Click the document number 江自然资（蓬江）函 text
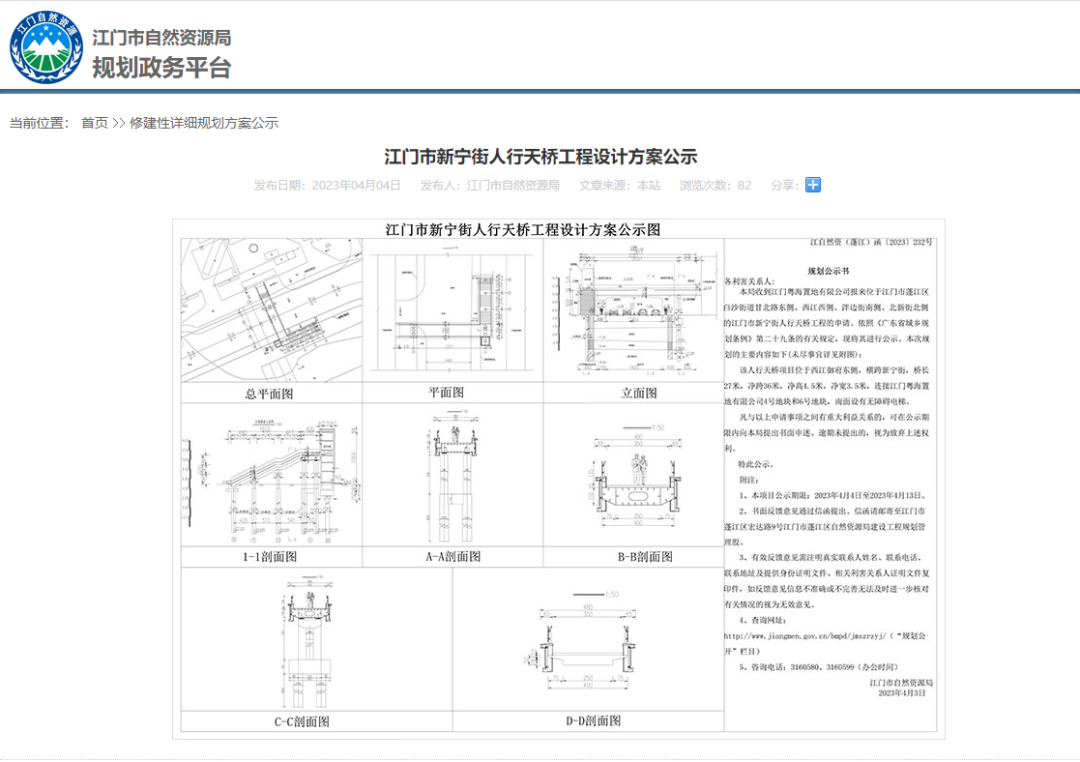The height and width of the screenshot is (762, 1080). (871, 243)
